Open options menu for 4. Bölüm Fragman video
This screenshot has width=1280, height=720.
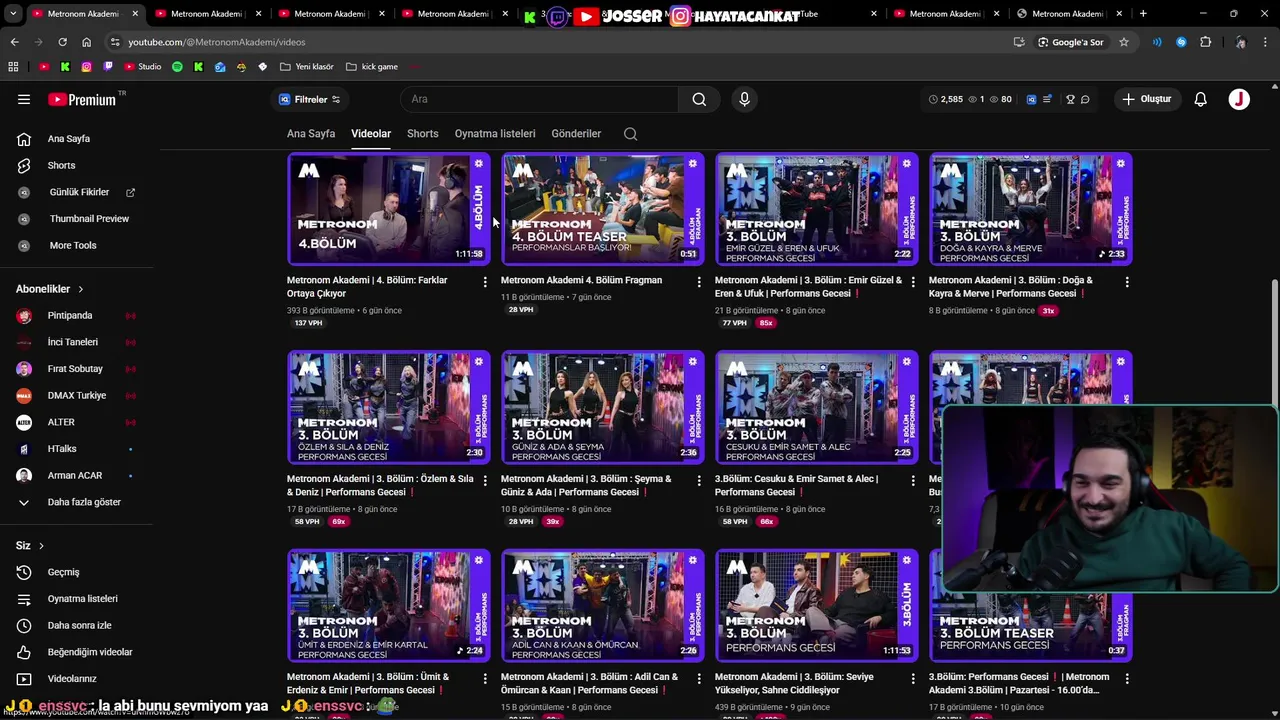tap(699, 282)
